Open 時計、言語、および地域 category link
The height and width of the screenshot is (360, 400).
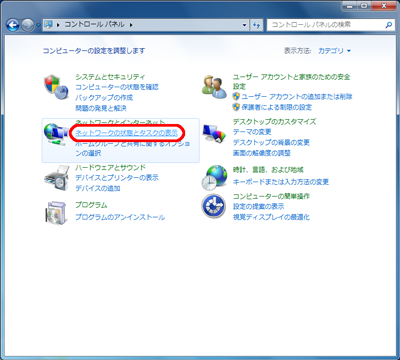(268, 170)
